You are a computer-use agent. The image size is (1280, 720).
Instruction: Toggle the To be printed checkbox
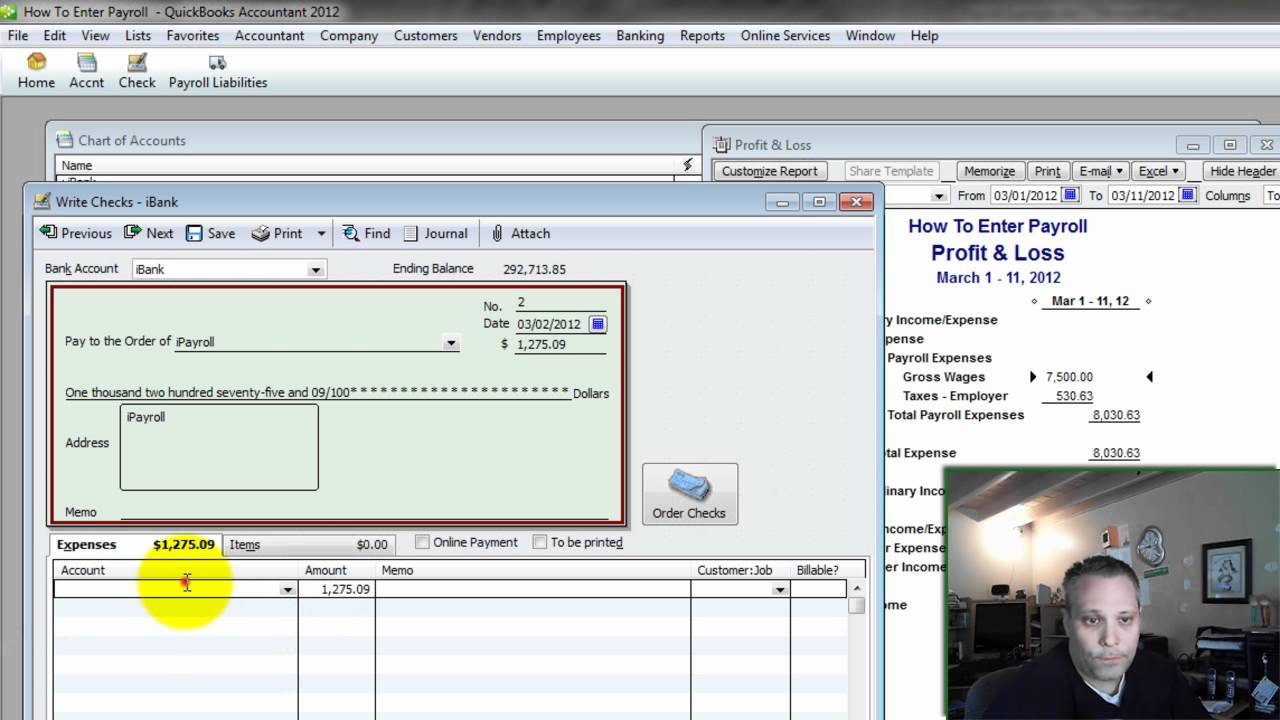(540, 542)
